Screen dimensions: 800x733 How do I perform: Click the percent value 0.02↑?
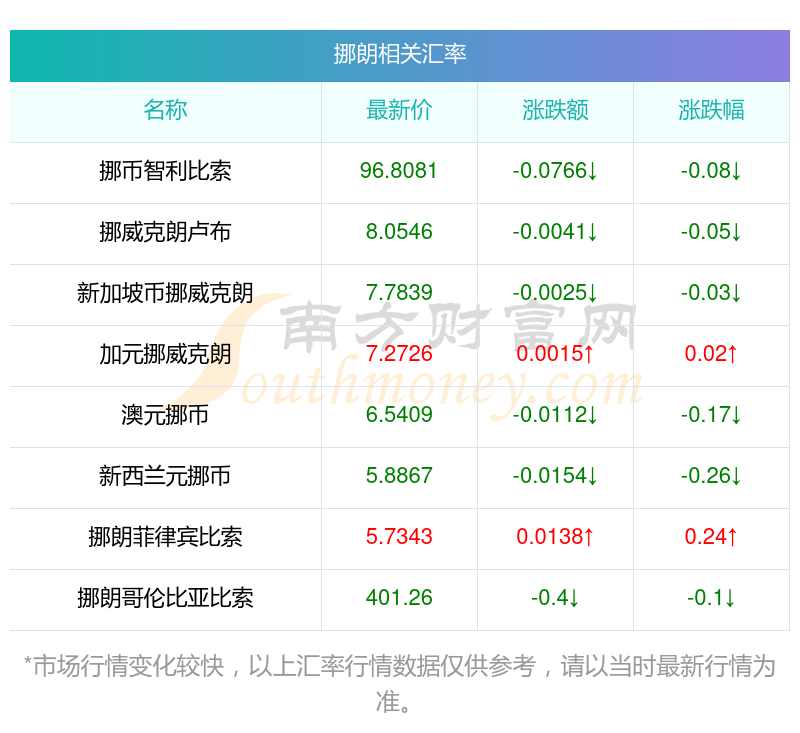click(x=711, y=353)
